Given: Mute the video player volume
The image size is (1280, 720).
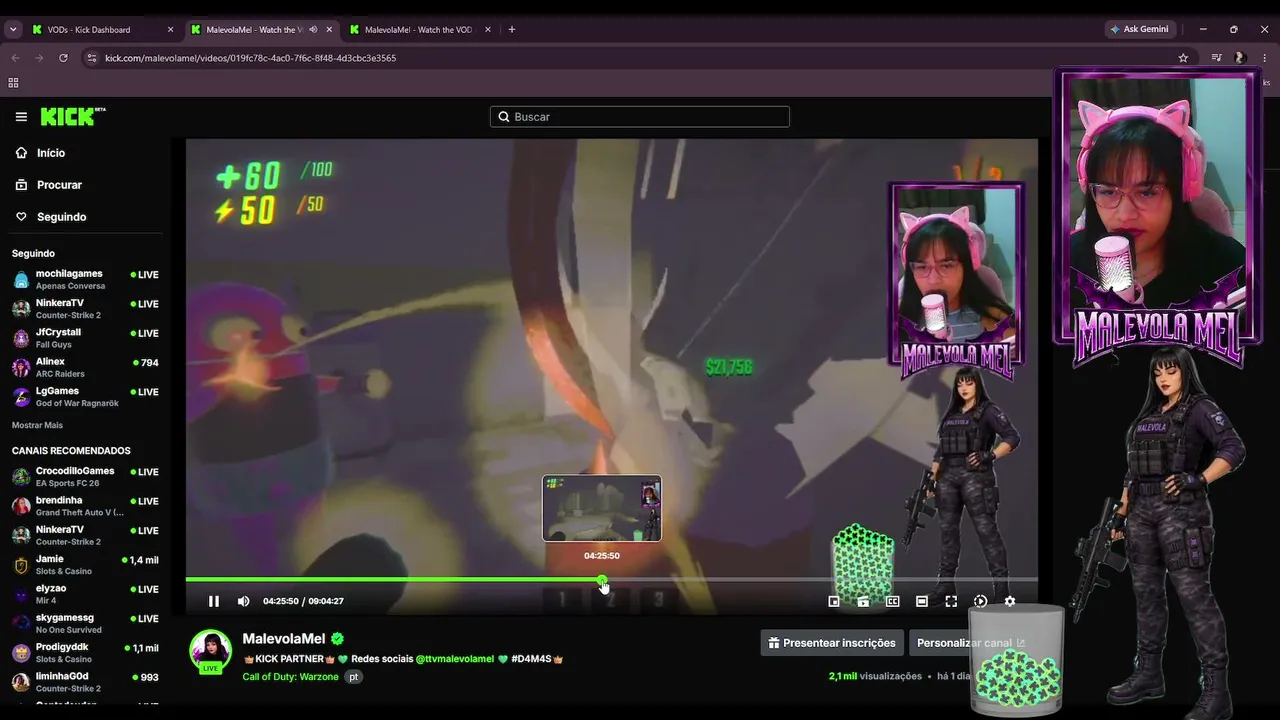Looking at the screenshot, I should [243, 601].
